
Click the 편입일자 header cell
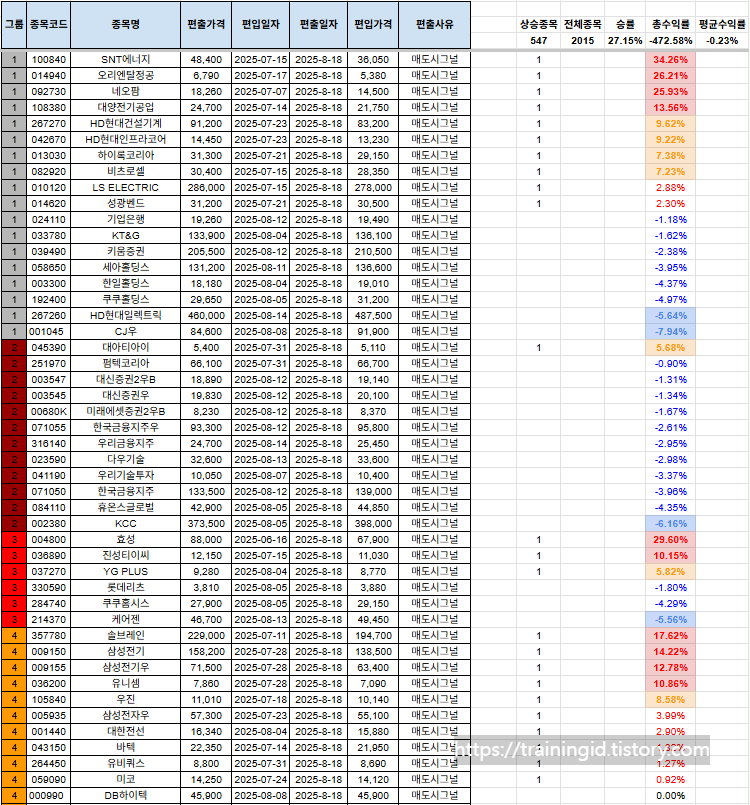260,25
